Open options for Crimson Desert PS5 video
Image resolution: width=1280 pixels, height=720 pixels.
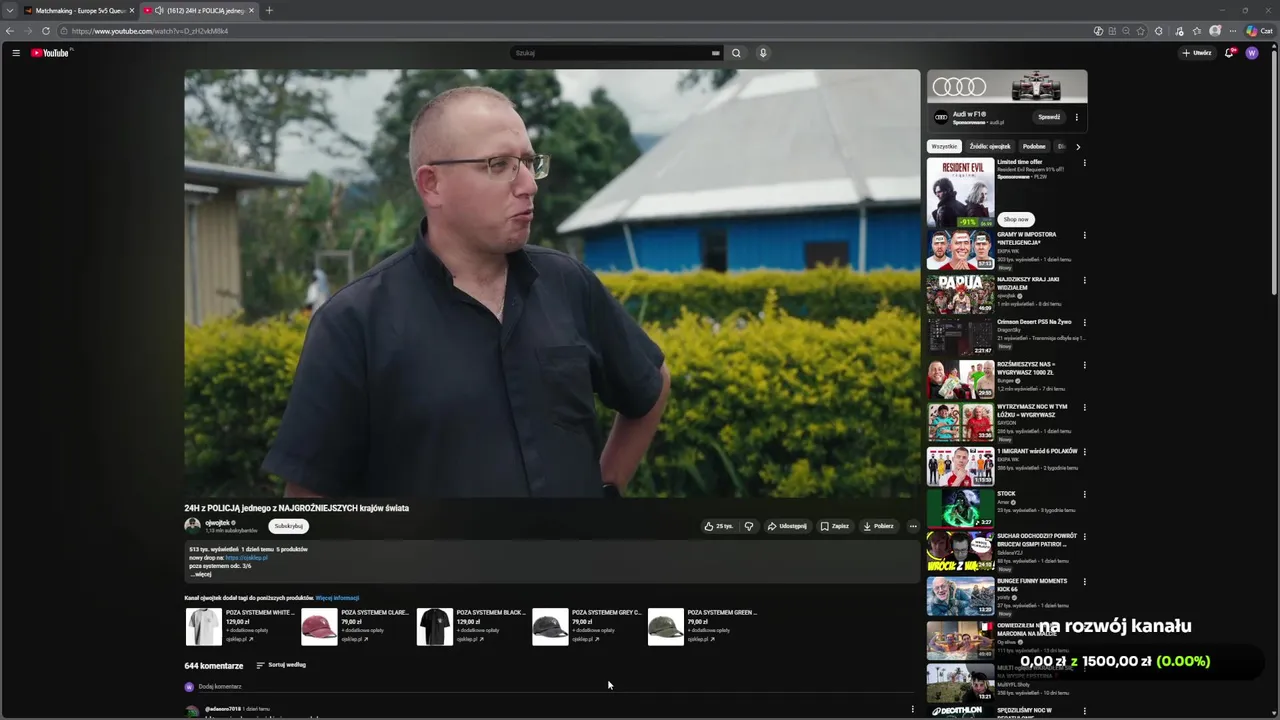click(x=1084, y=323)
